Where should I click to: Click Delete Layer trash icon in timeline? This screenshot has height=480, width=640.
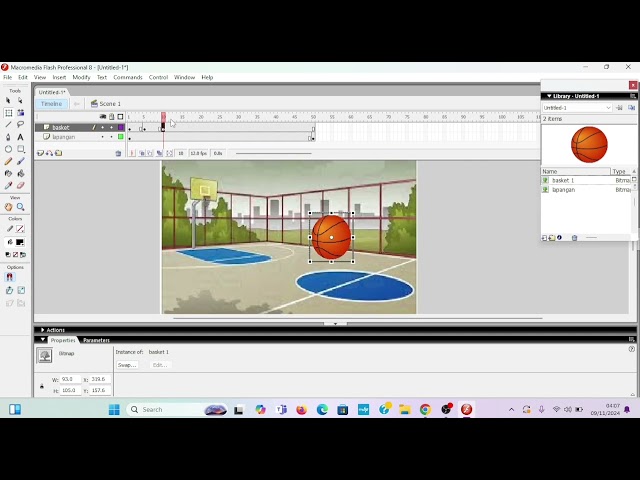[118, 153]
